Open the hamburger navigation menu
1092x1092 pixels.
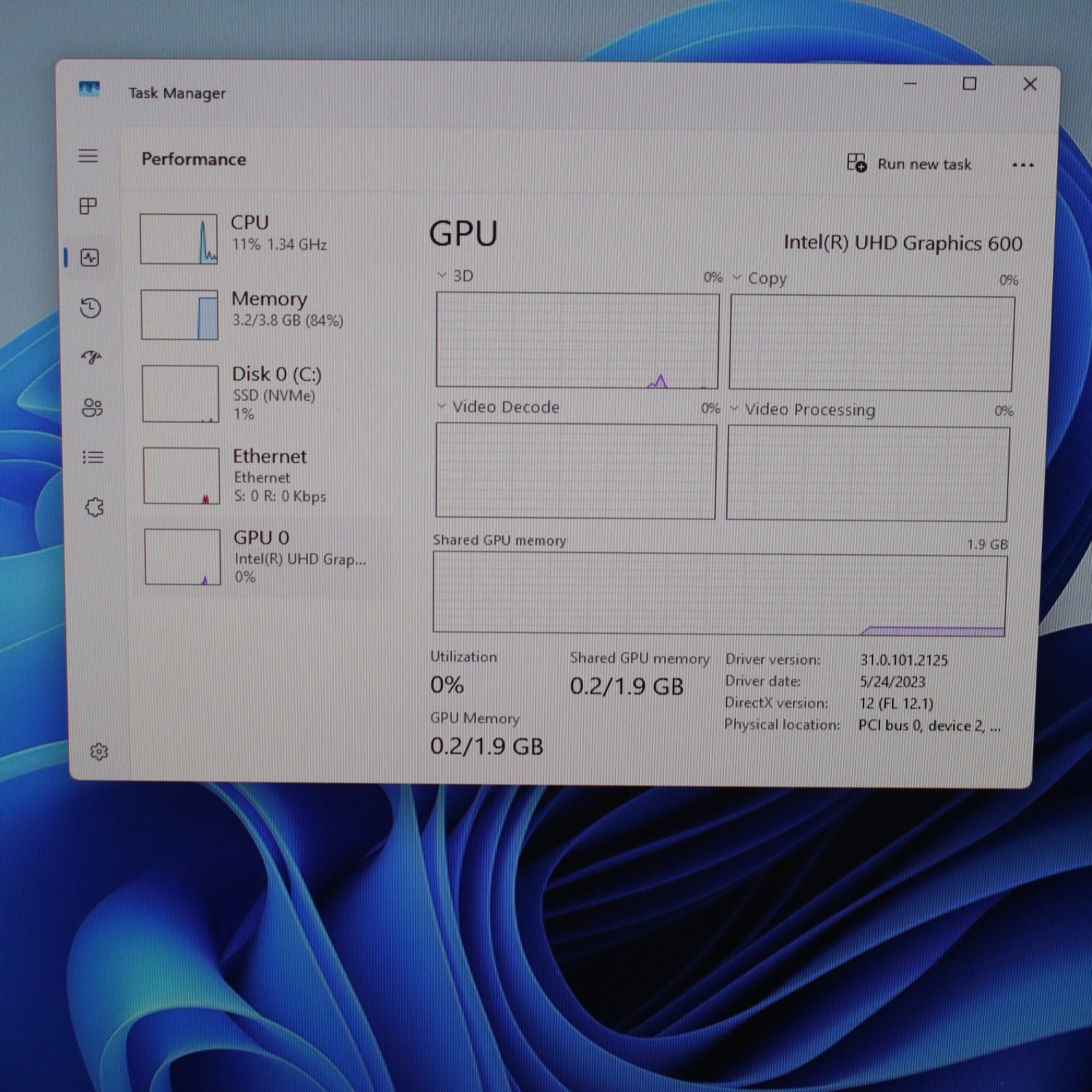click(88, 155)
